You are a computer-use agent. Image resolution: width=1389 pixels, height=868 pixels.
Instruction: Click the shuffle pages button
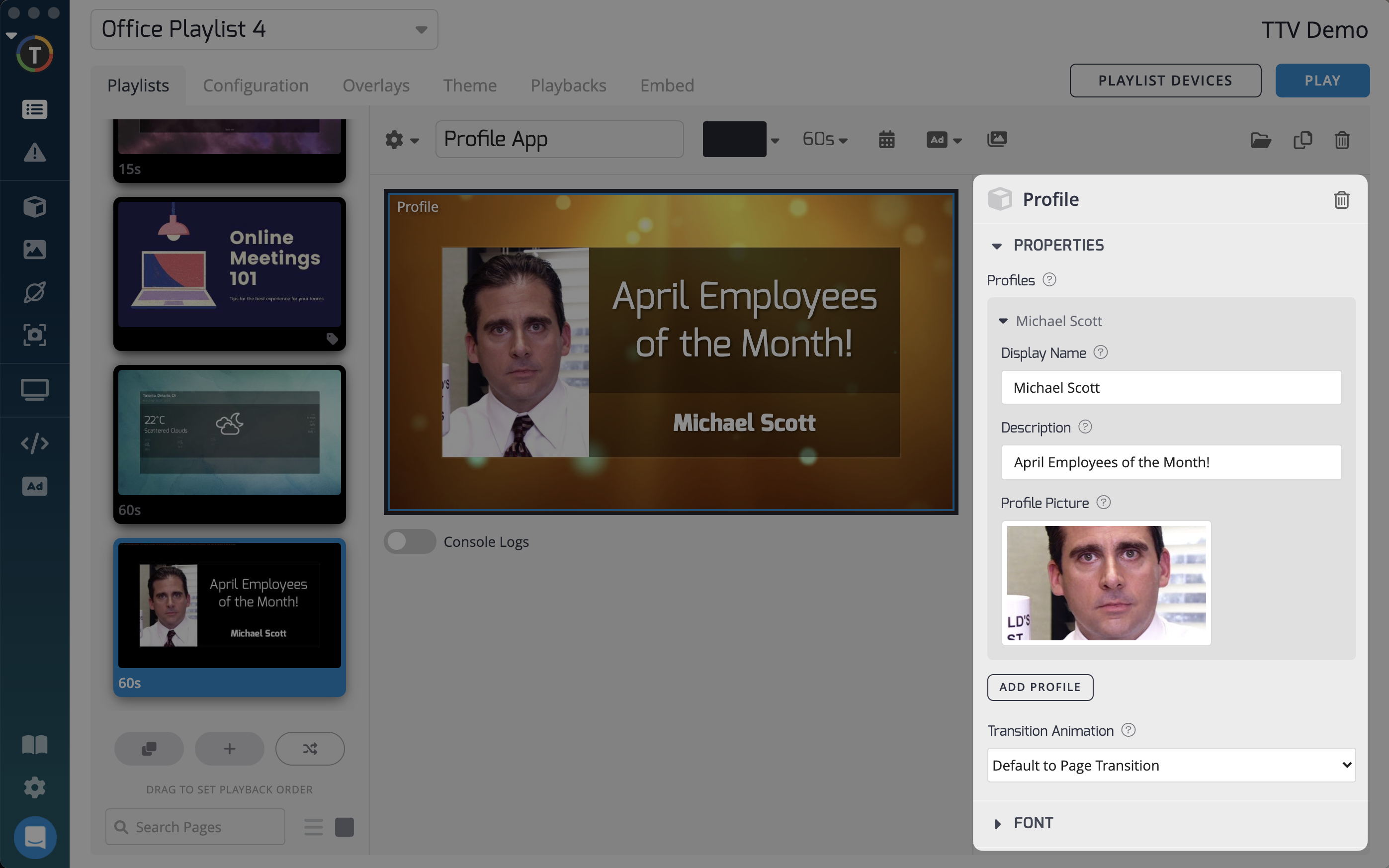click(310, 749)
